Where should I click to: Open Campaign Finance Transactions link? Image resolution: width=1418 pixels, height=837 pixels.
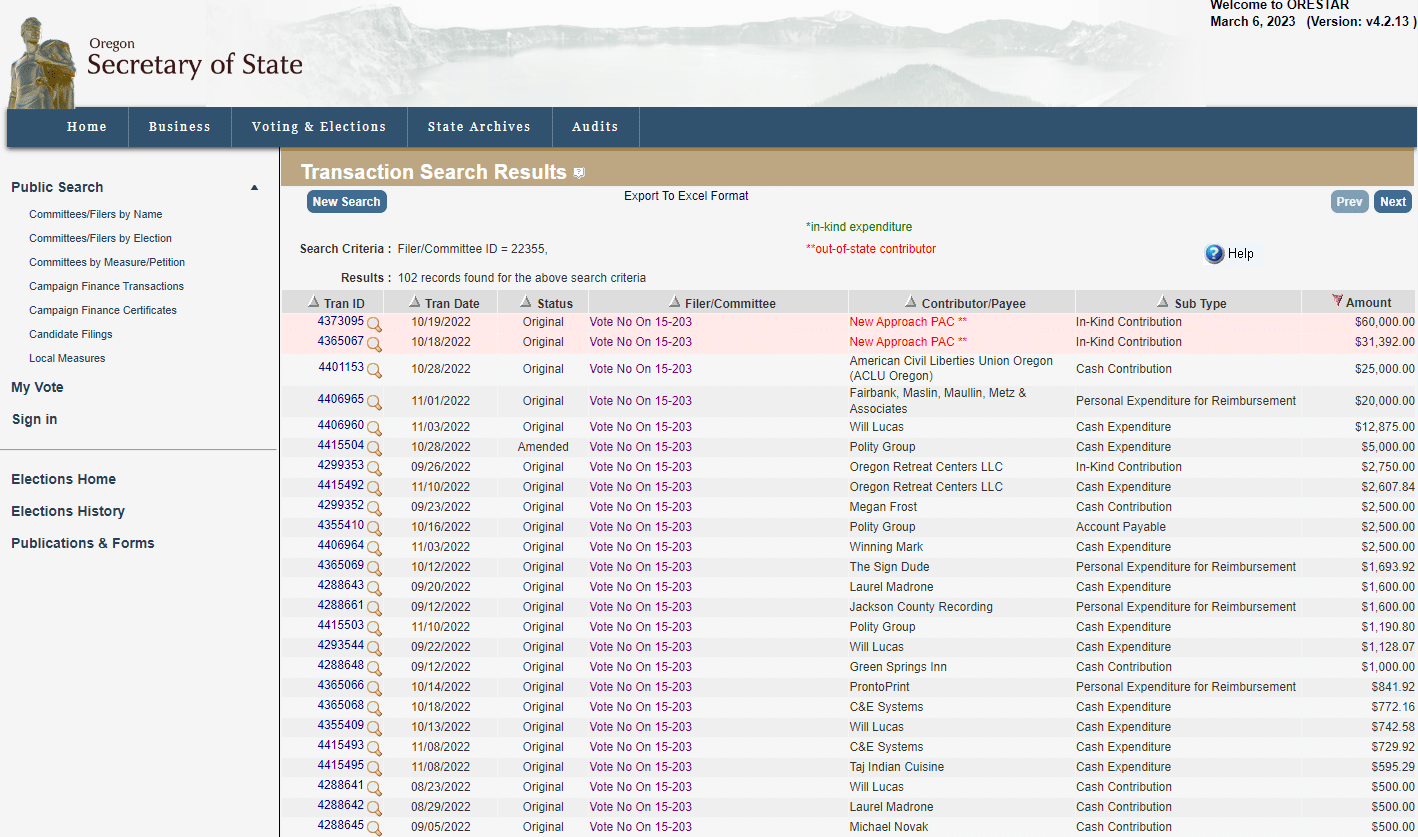point(106,286)
